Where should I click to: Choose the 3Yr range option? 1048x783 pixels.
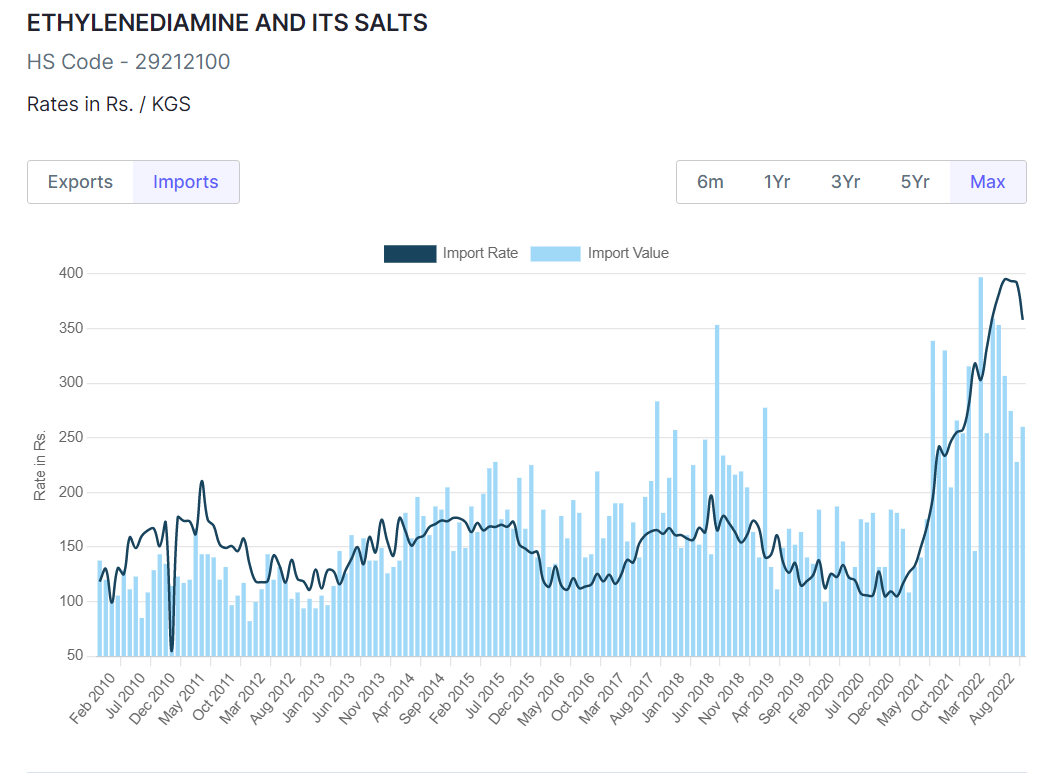click(845, 182)
